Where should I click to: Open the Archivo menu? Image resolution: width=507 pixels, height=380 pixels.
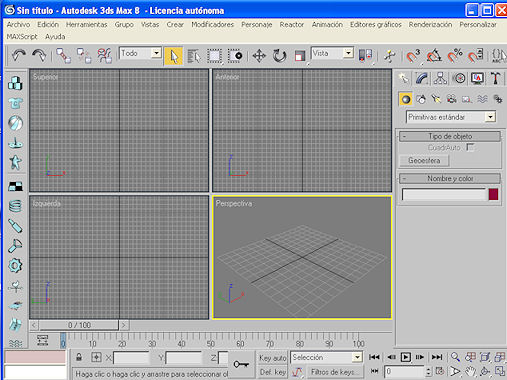(18, 25)
